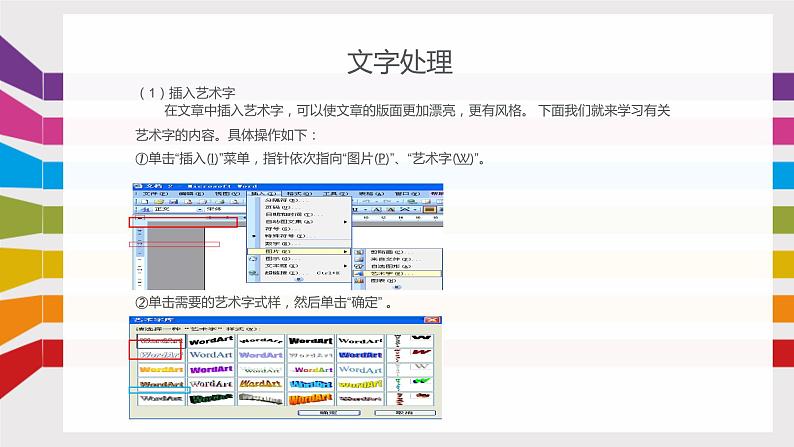Viewport: 794px width, 447px height.
Task: Choose 剪贴画 from the picture submenu
Action: click(398, 252)
